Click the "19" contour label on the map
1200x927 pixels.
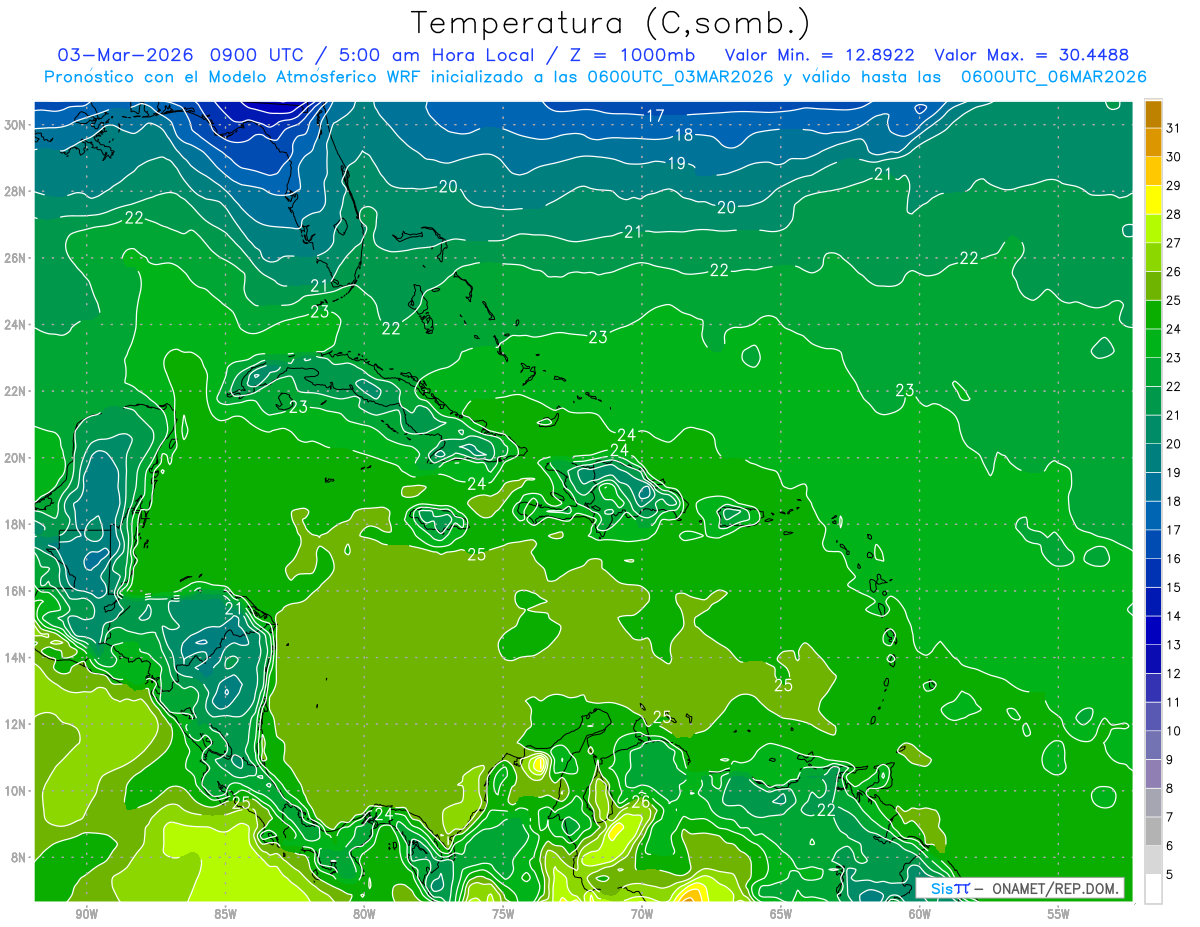coord(676,163)
